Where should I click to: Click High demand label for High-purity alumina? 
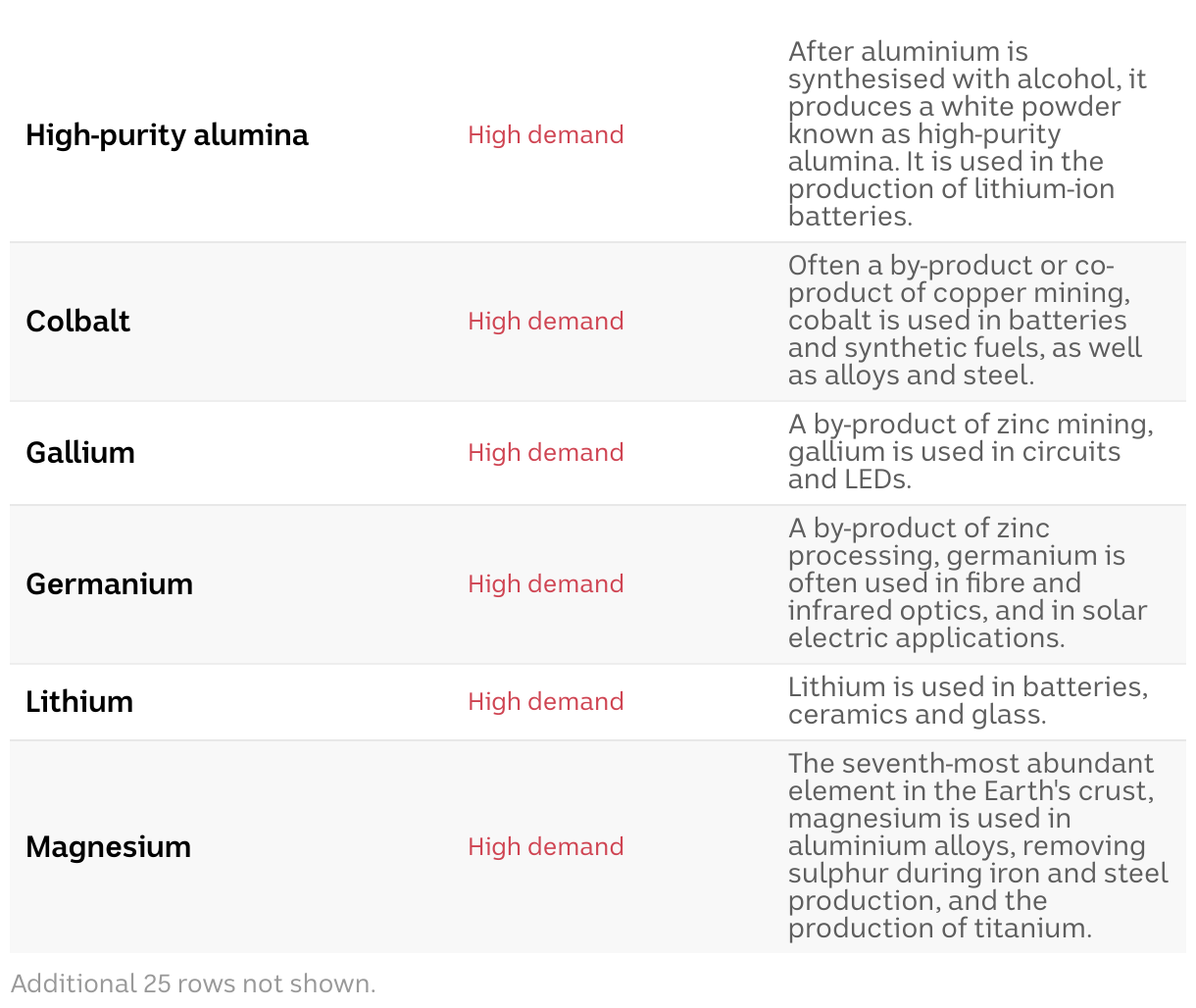tap(545, 134)
